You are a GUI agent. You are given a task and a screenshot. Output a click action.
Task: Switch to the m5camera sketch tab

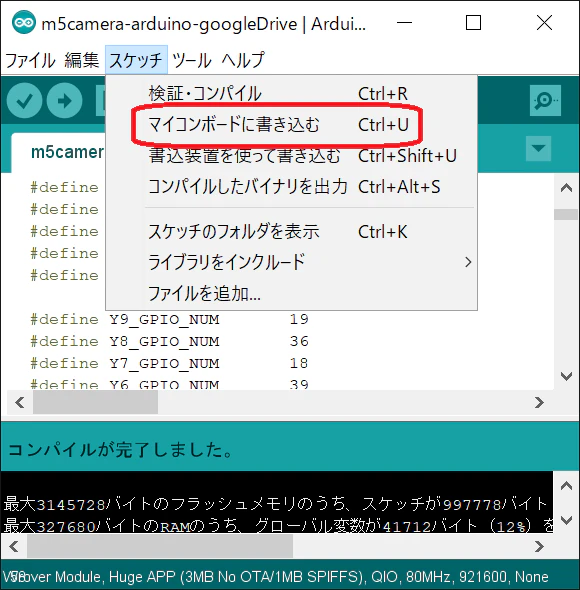coord(59,152)
